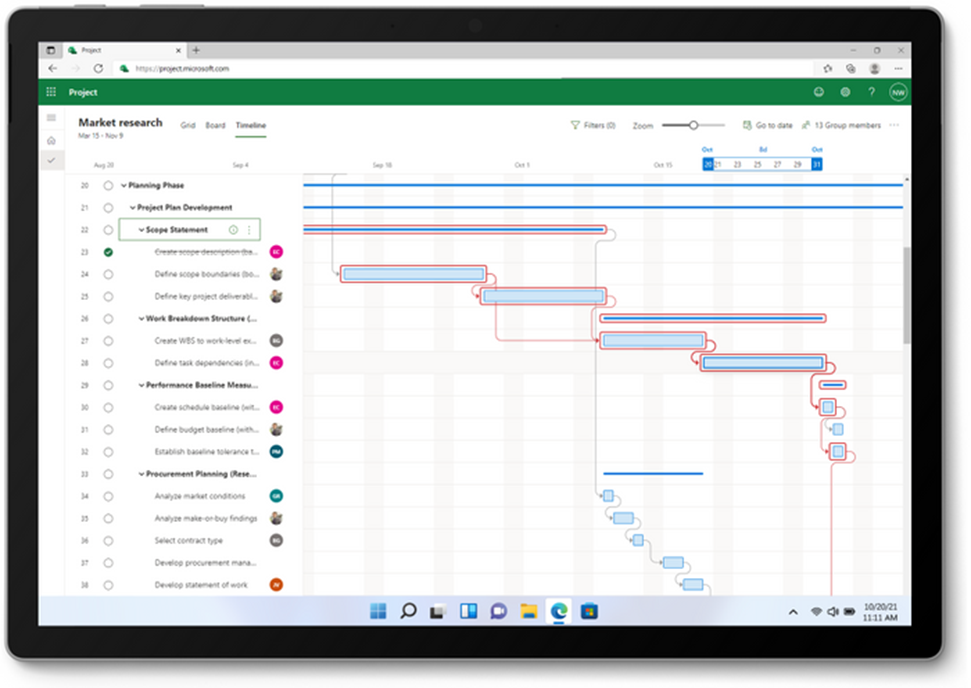Mark Create WBS to work-level complete
This screenshot has width=971, height=688.
[x=108, y=341]
